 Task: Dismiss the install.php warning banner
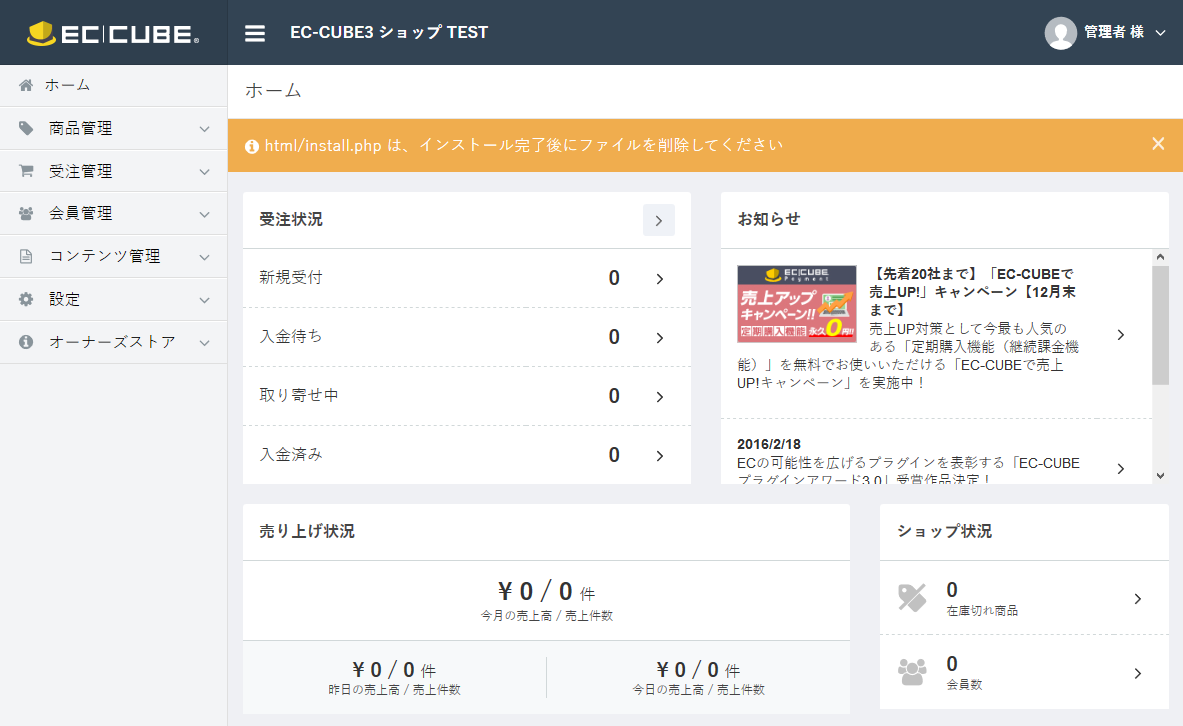coord(1158,143)
